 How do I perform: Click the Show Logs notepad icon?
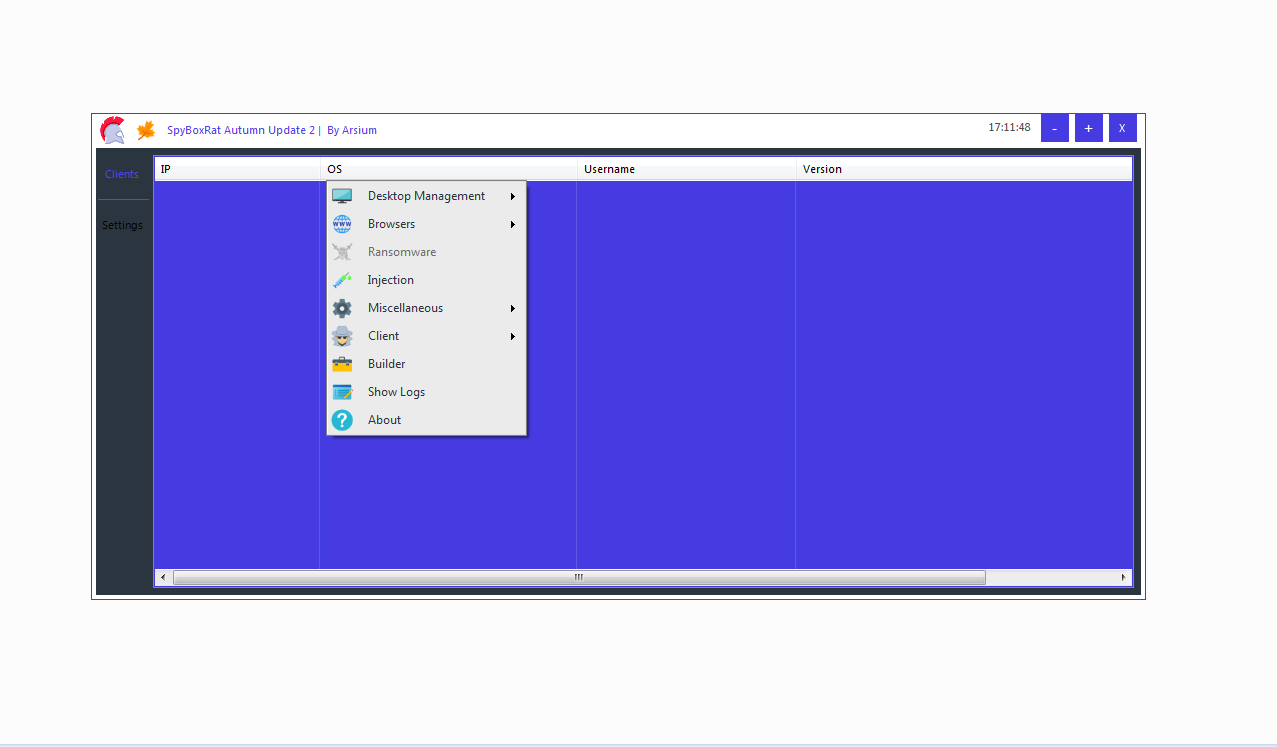coord(342,392)
